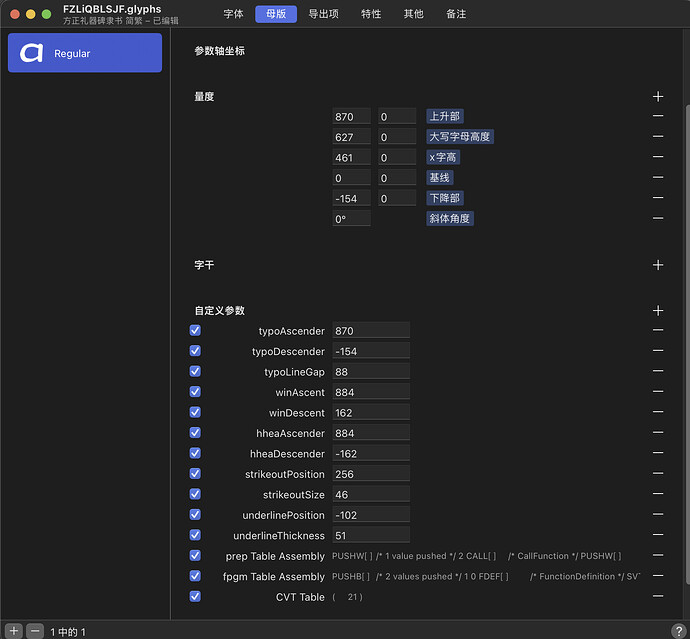Add a new master with the bottom plus button
Viewport: 690px width, 639px height.
(14, 631)
